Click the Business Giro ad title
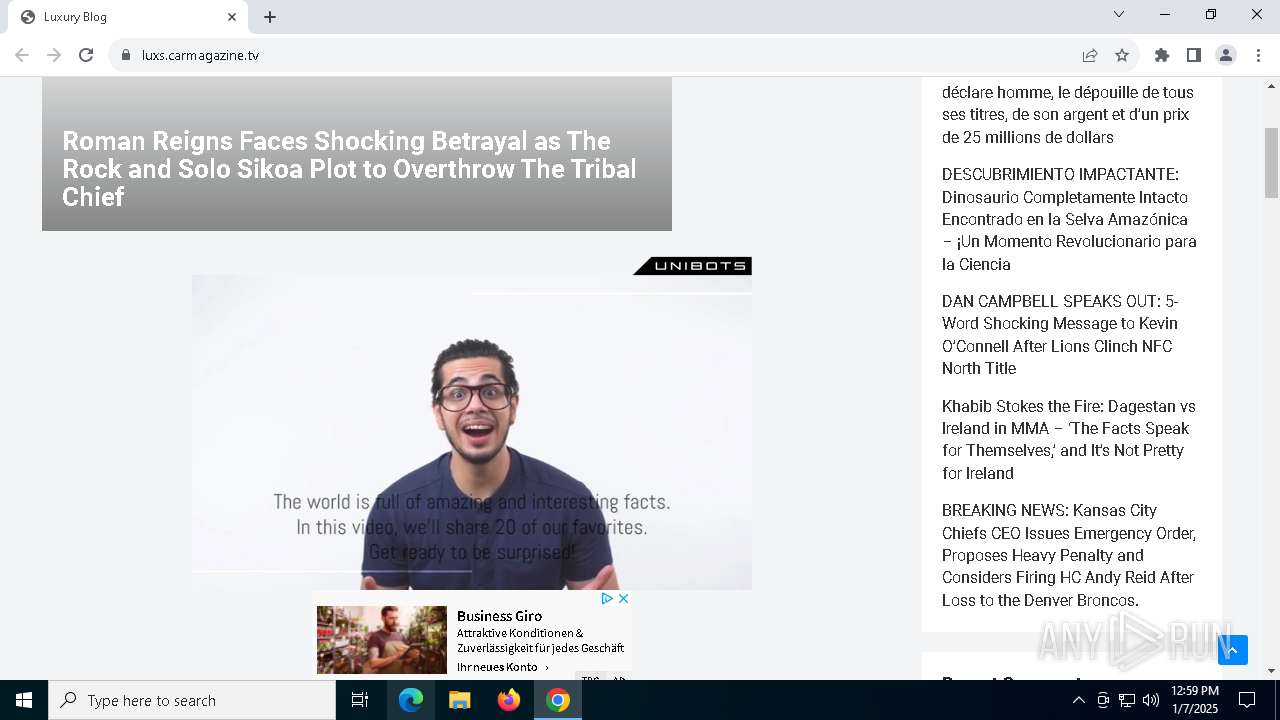Viewport: 1280px width, 720px height. point(499,616)
